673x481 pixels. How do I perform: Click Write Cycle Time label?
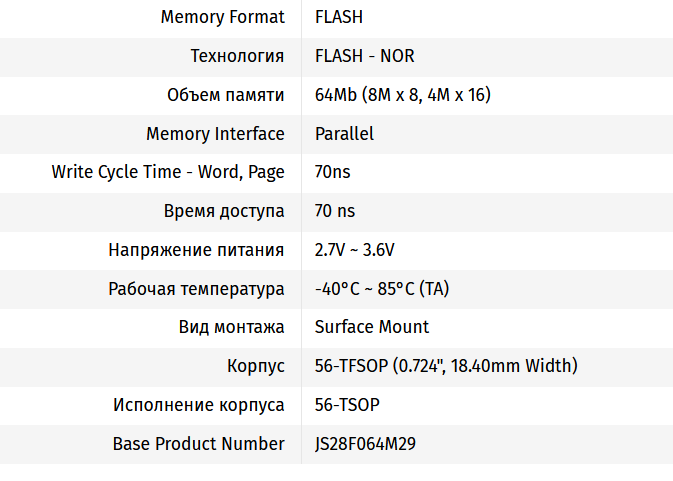pos(168,172)
